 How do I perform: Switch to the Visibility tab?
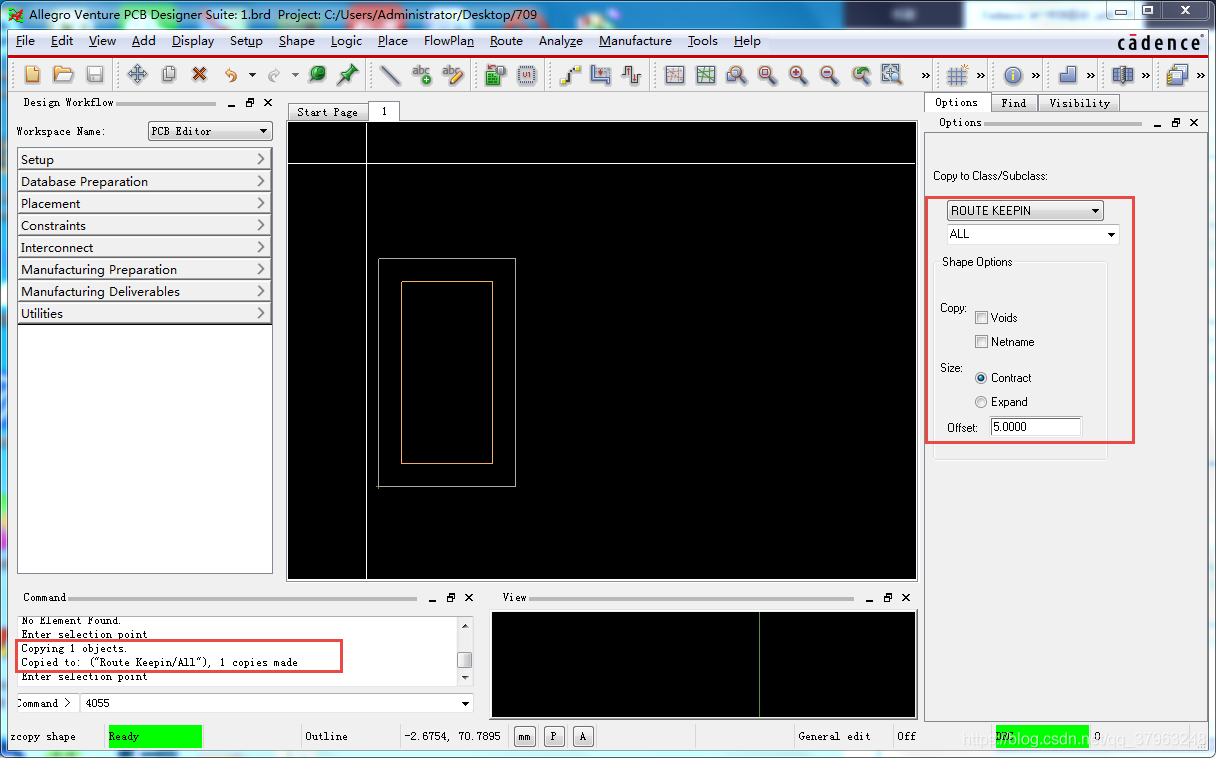[x=1079, y=103]
